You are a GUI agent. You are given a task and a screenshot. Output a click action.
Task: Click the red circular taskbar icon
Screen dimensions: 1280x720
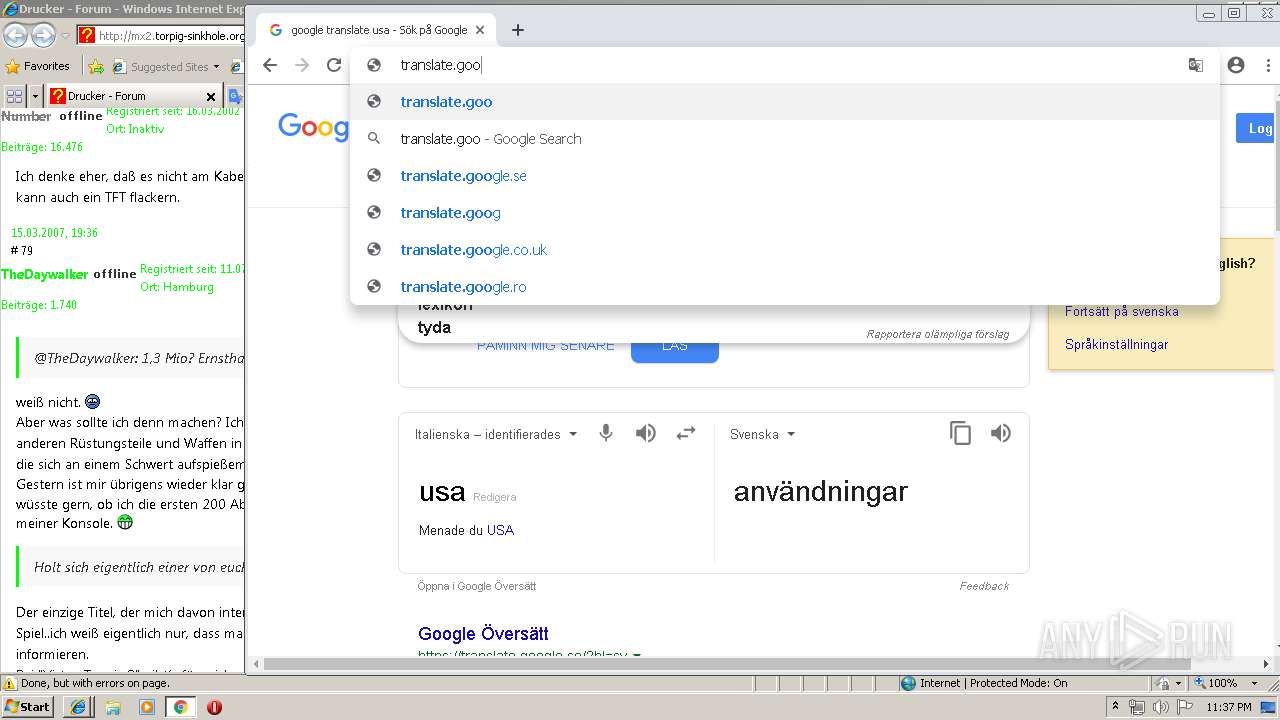(214, 707)
